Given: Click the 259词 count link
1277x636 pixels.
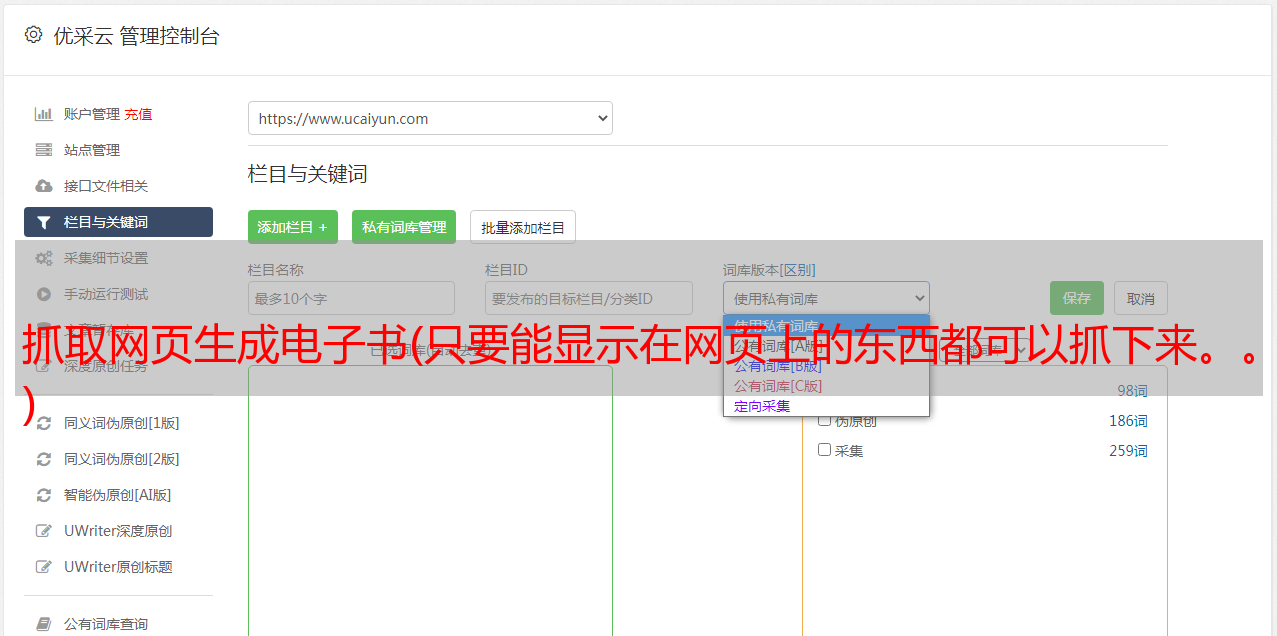Looking at the screenshot, I should [x=1128, y=451].
